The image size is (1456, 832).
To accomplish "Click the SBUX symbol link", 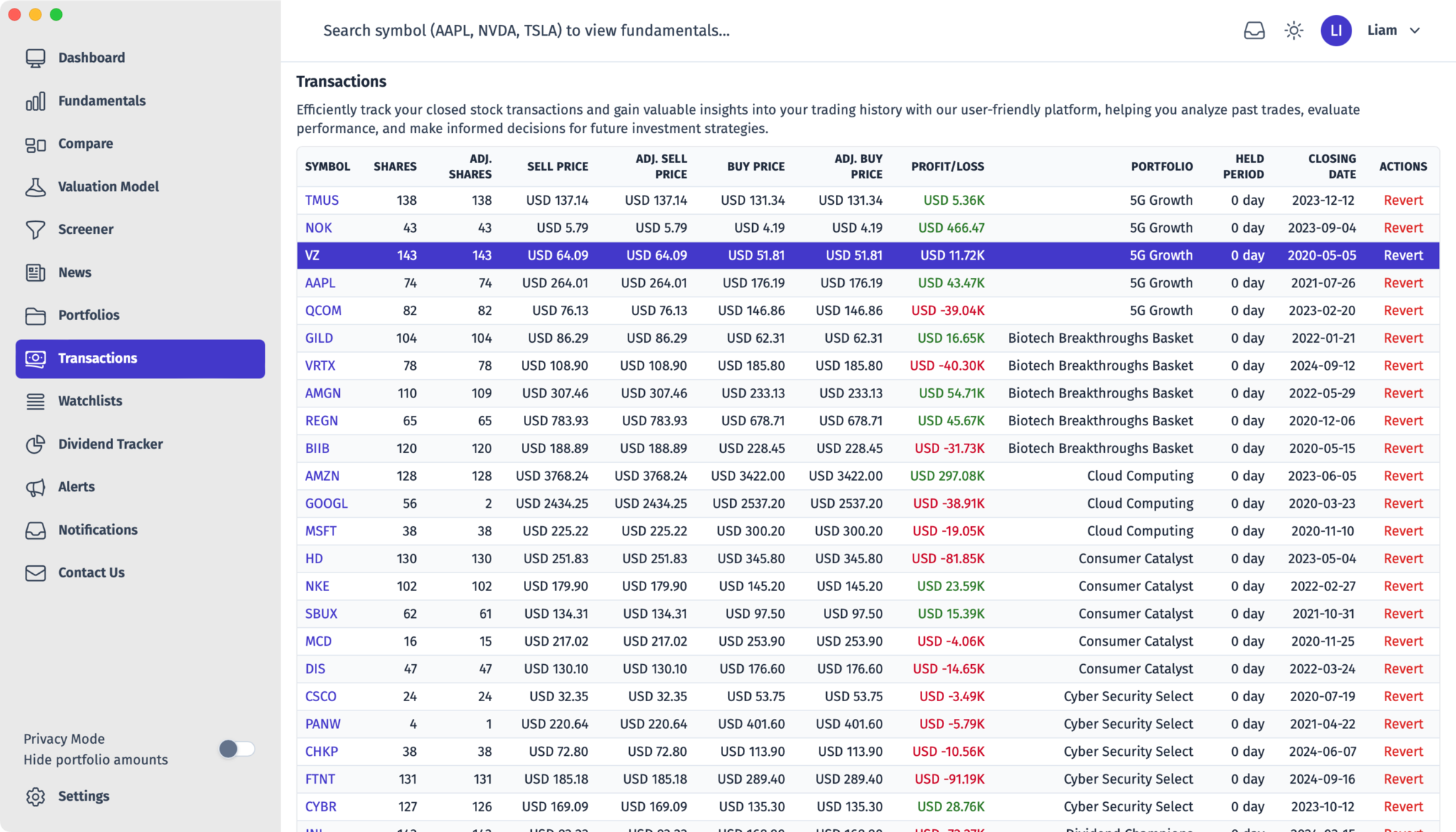I will [x=321, y=614].
